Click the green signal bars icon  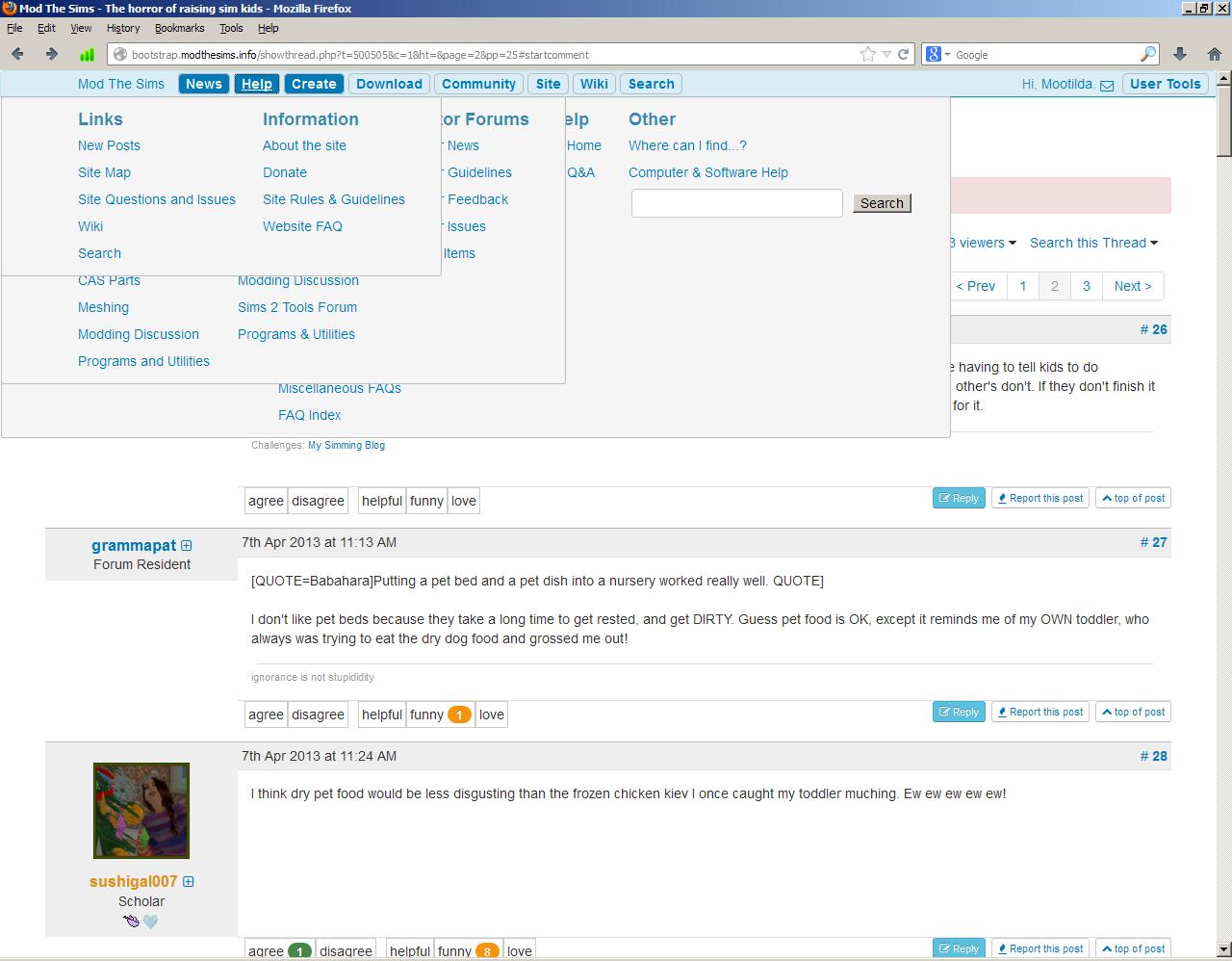(x=87, y=55)
